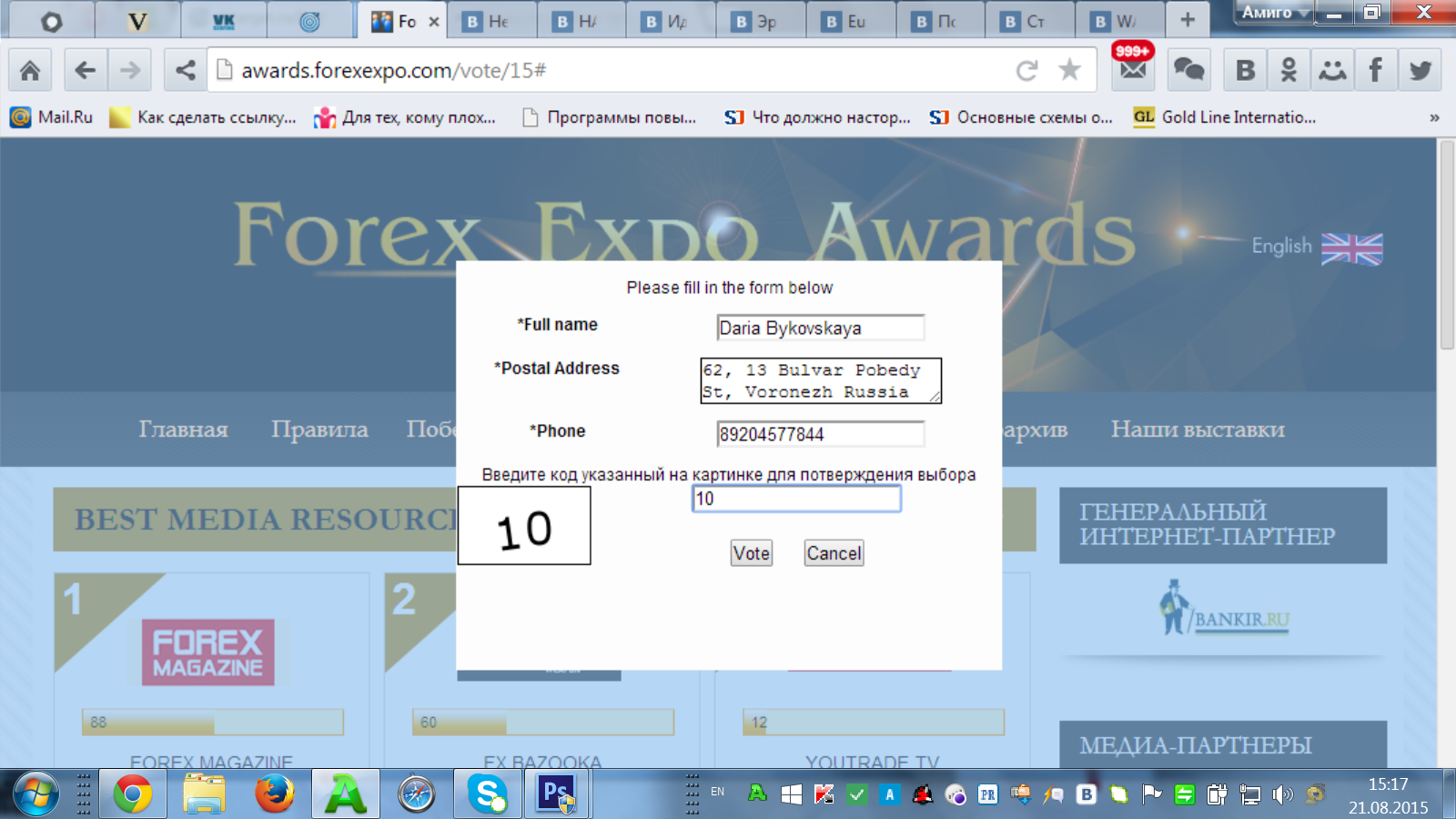Open the Forex Magazine logo card
This screenshot has width=1456, height=819.
207,652
